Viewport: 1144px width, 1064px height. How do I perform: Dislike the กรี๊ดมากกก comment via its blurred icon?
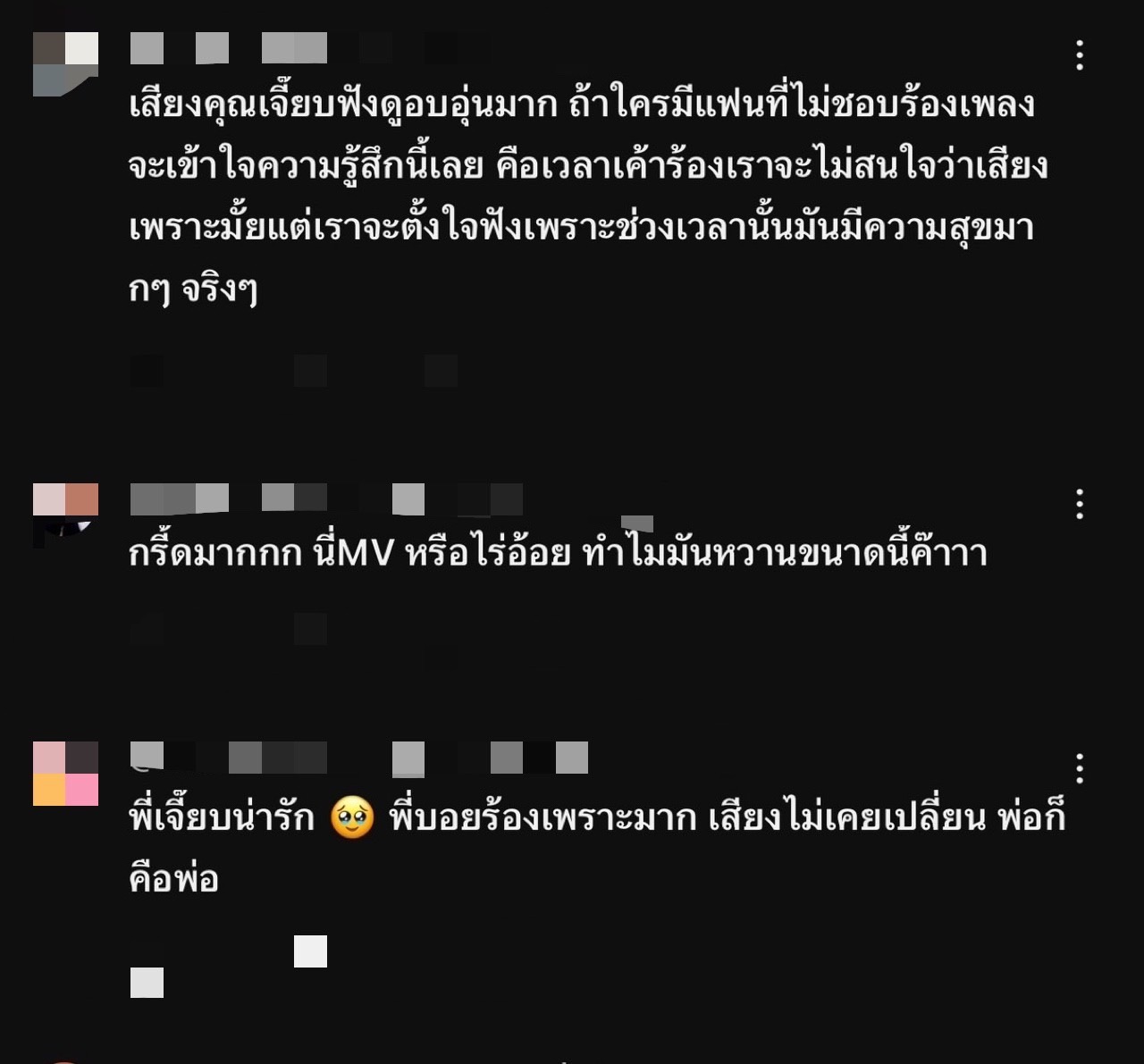tap(310, 629)
